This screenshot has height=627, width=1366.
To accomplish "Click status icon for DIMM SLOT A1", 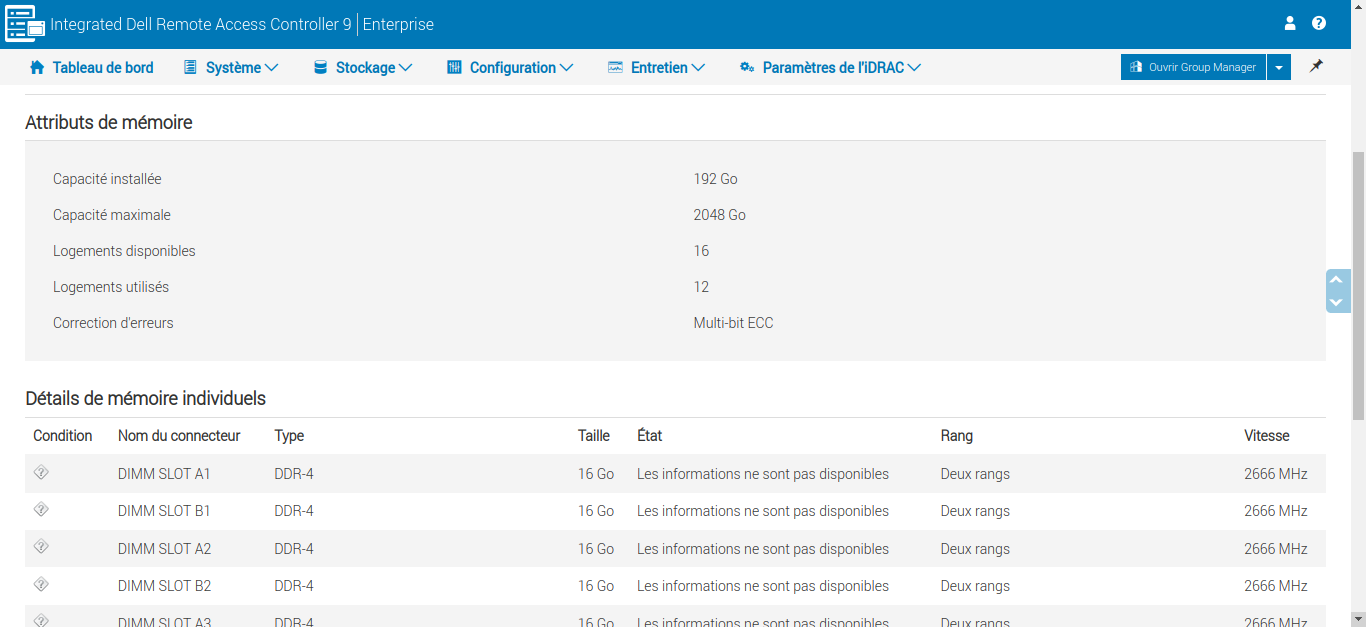I will [41, 473].
